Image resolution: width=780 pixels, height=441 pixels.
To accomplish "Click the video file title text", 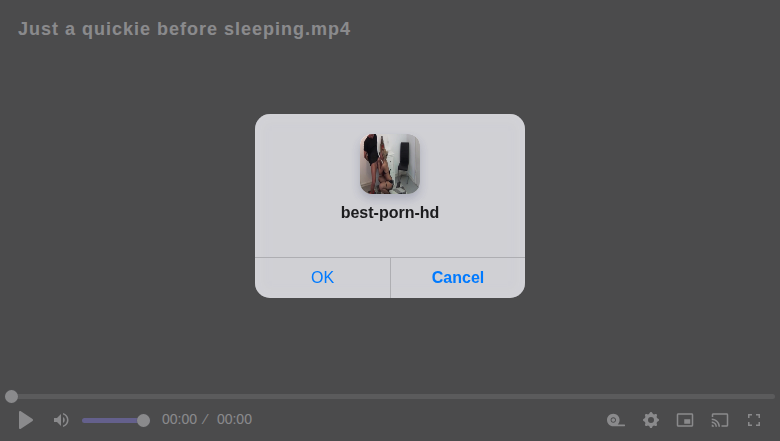I will pos(184,29).
